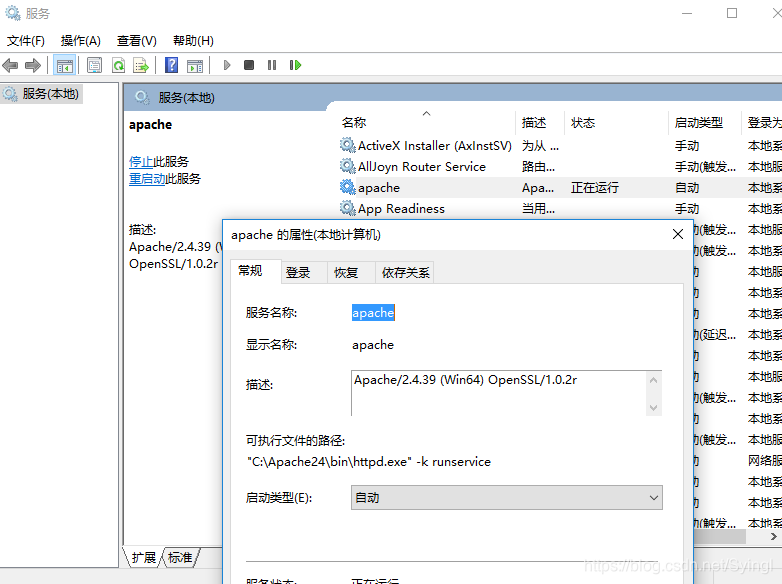Open the Help question-mark toolbar icon
Viewport: 782px width, 584px height.
click(172, 65)
